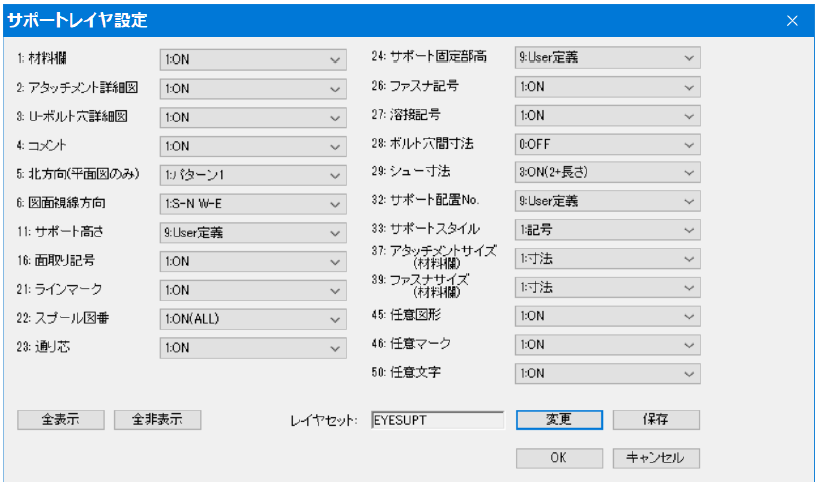
Task: Open the 材料欄 dropdown
Action: [x=253, y=59]
